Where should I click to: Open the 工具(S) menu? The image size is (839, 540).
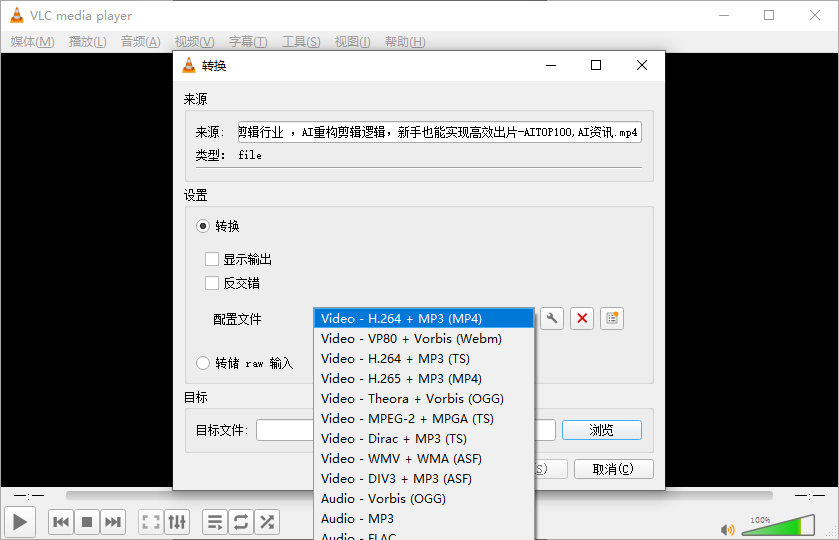pyautogui.click(x=301, y=42)
